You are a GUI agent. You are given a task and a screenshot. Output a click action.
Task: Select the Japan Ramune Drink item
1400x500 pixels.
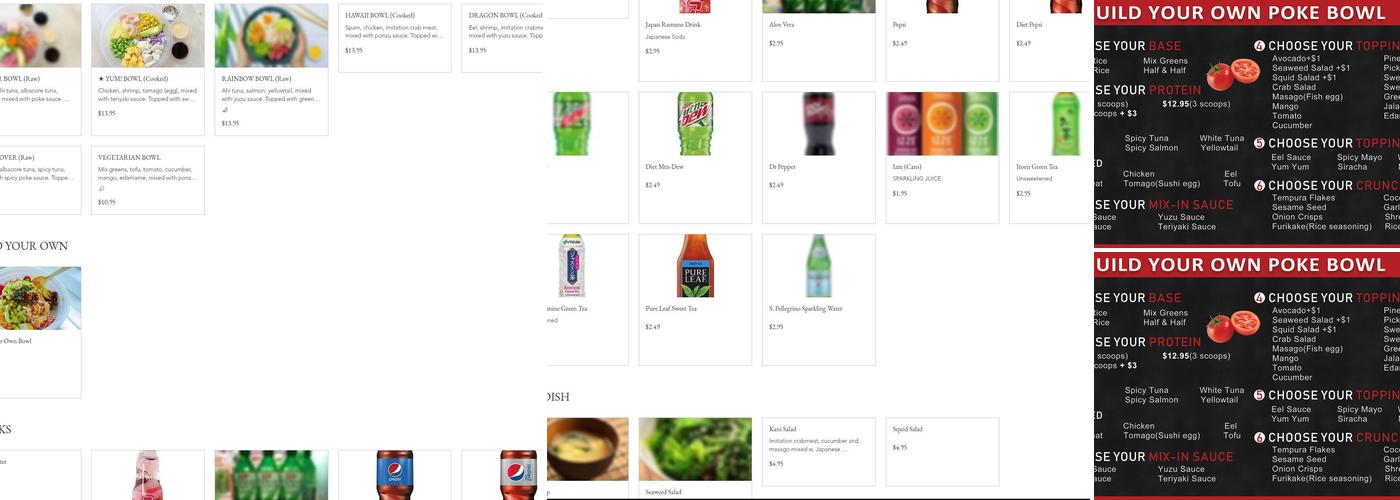coord(695,40)
